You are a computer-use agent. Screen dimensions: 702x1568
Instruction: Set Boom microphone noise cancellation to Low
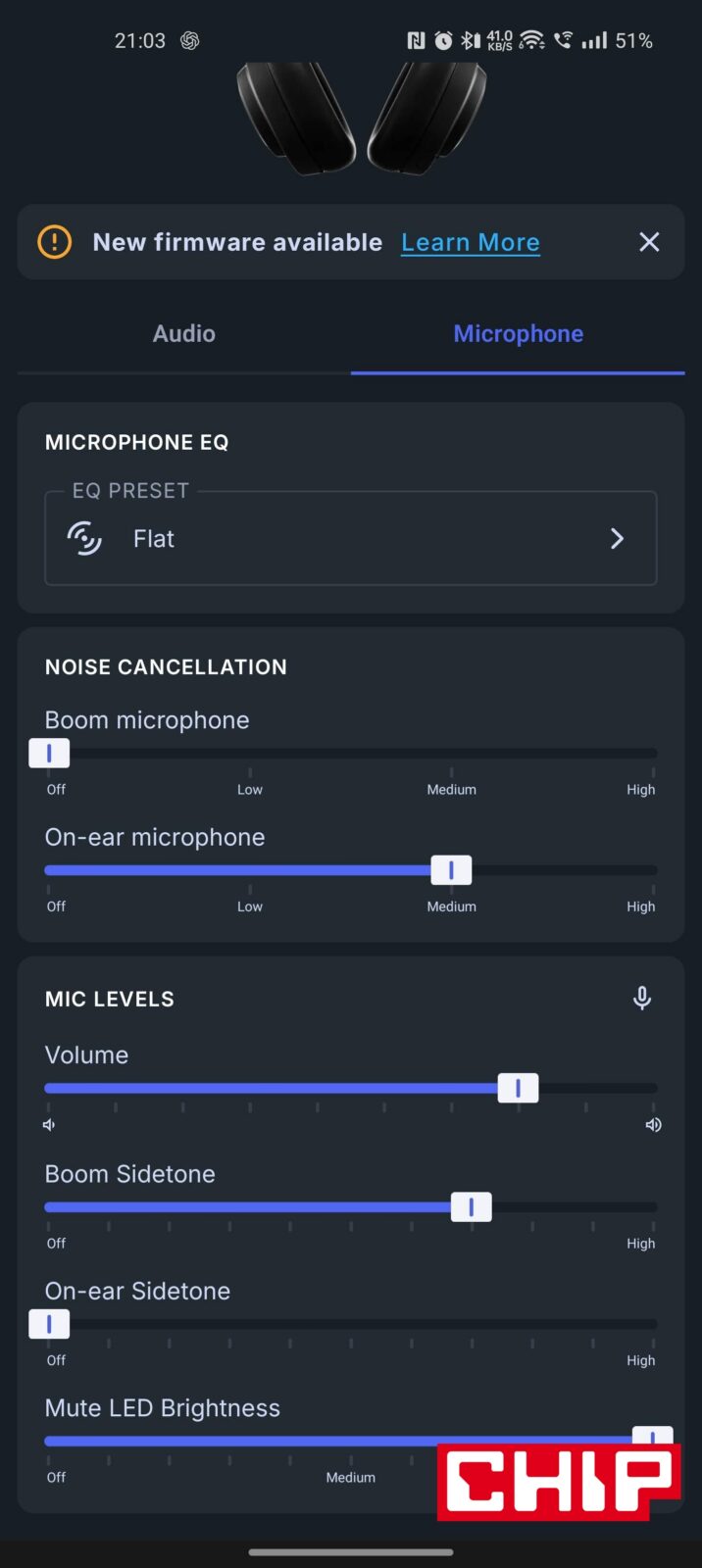[250, 754]
